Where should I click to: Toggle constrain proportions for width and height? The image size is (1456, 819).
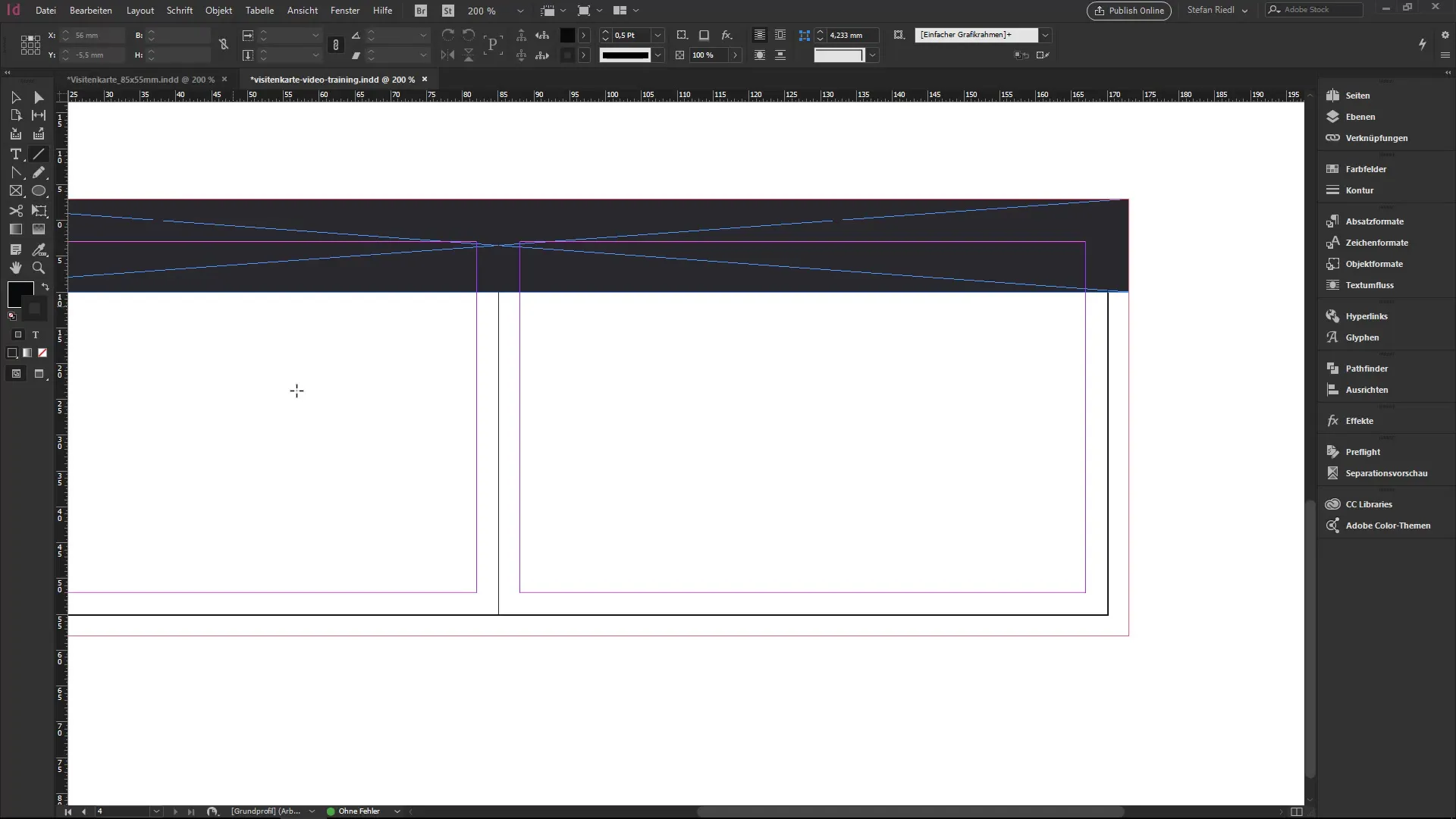pyautogui.click(x=224, y=45)
